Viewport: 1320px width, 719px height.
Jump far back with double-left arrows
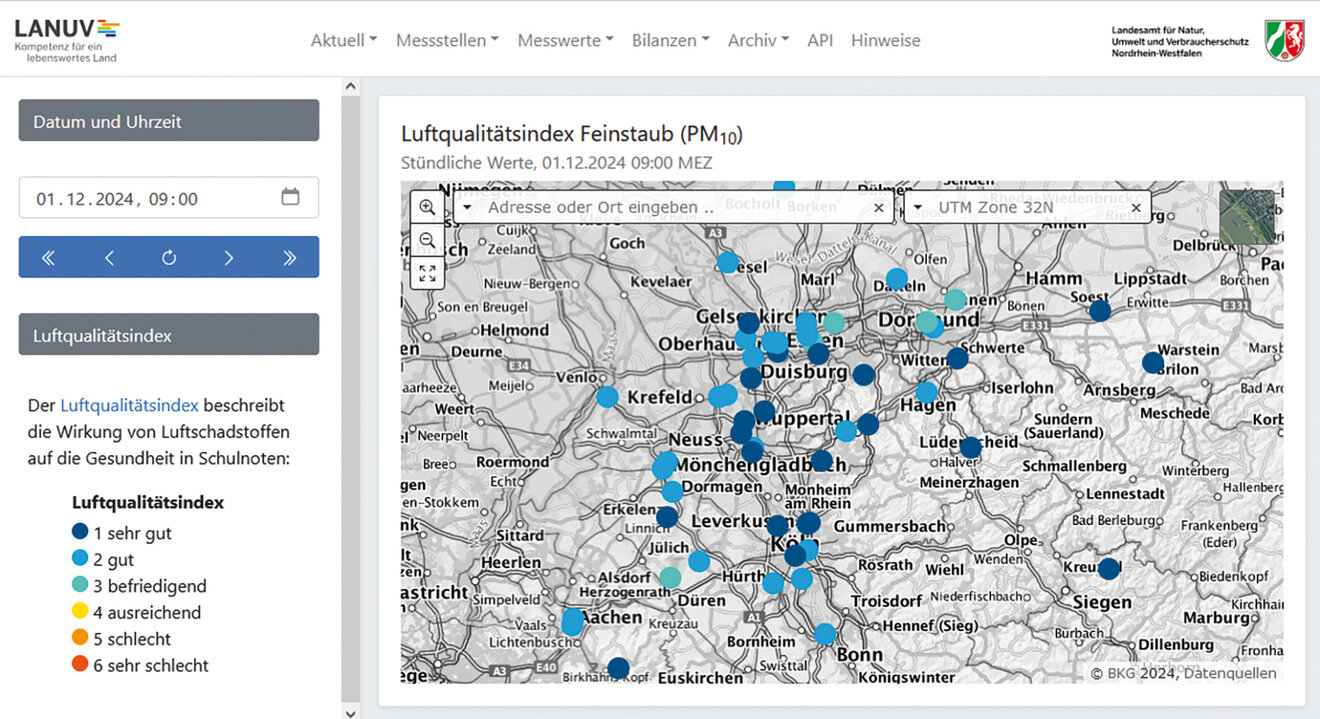point(48,257)
